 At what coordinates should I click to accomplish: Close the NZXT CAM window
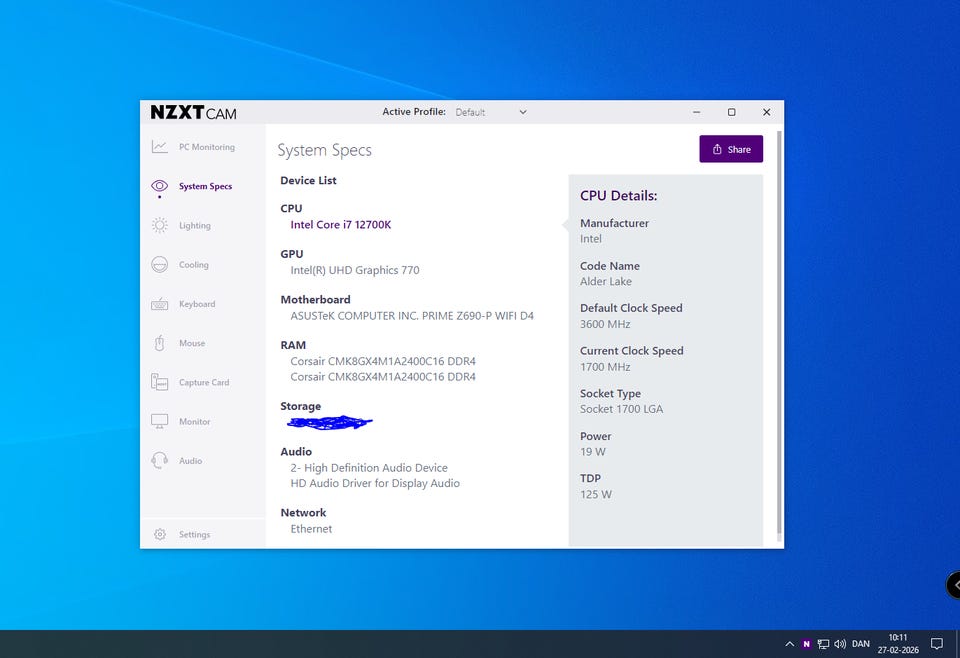(767, 112)
